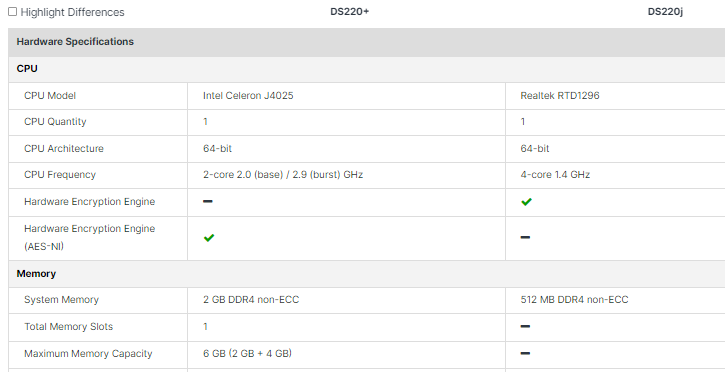
Task: Click dash icon for DS220j Maximum Memory Capacity
Action: pos(525,354)
